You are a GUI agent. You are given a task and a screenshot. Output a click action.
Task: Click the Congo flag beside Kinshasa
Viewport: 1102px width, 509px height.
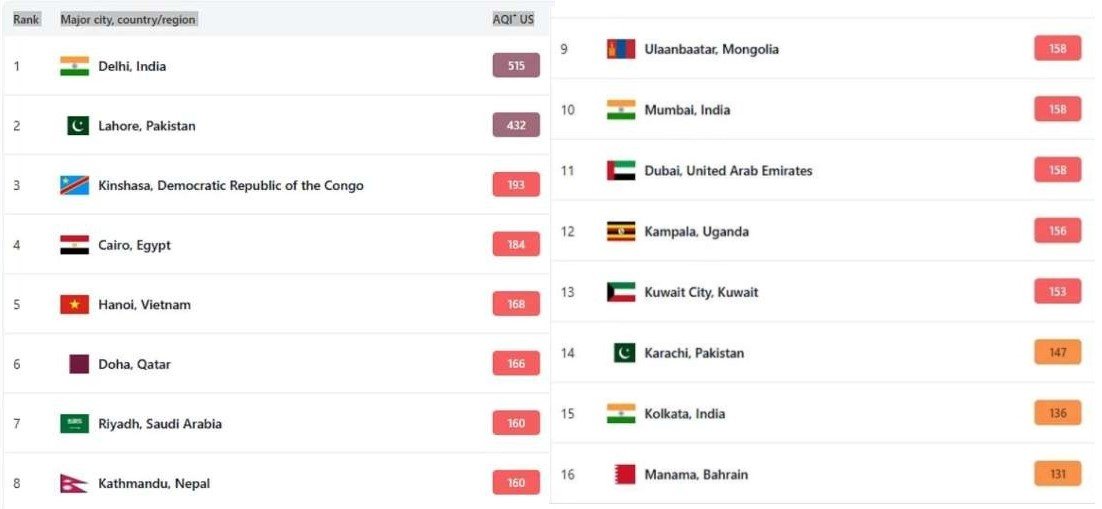click(x=74, y=185)
